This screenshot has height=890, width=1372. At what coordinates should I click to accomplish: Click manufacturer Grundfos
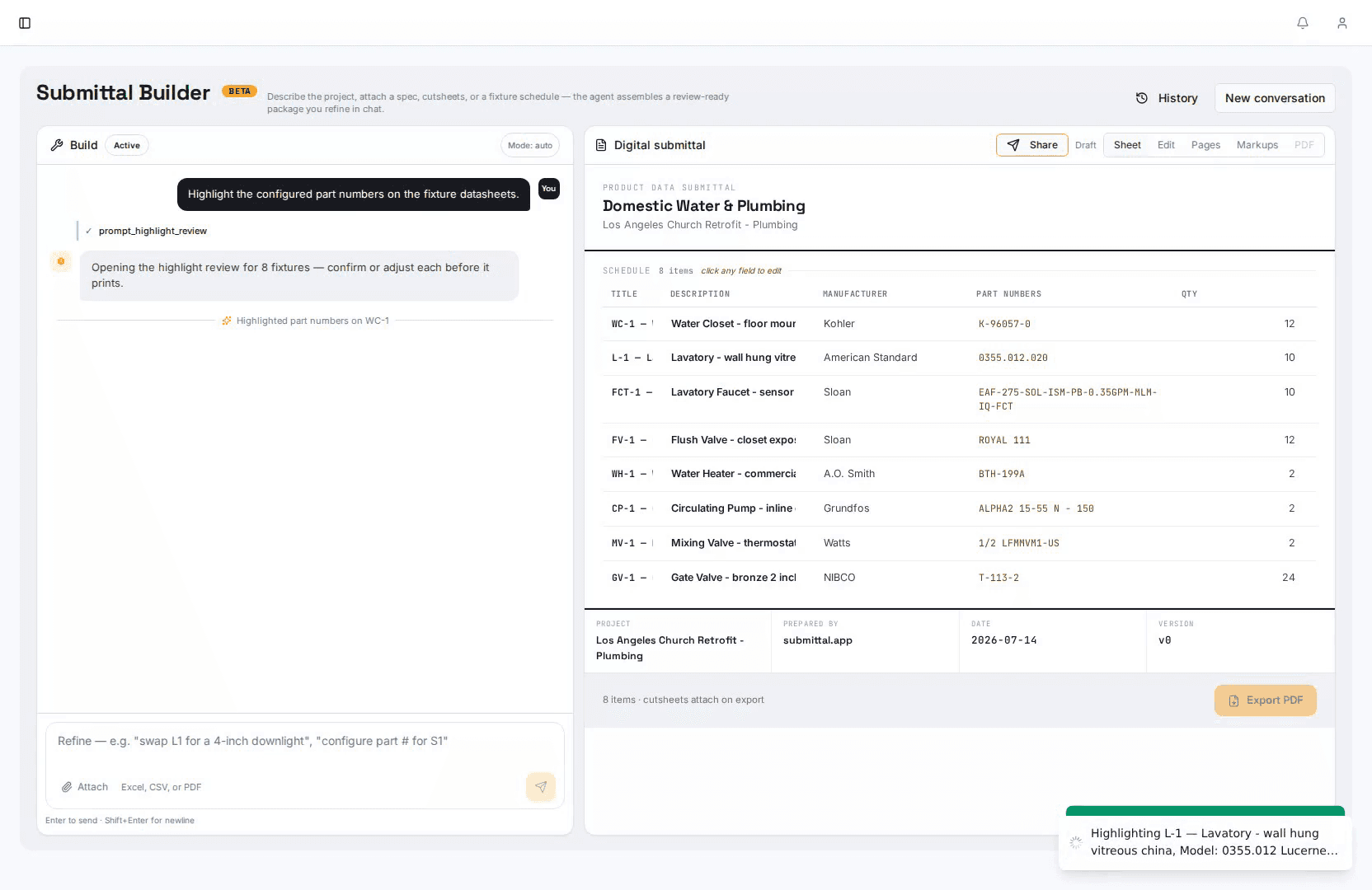tap(846, 508)
